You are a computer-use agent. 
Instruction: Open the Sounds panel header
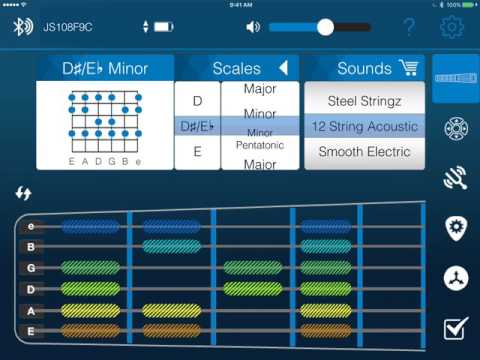pyautogui.click(x=364, y=68)
